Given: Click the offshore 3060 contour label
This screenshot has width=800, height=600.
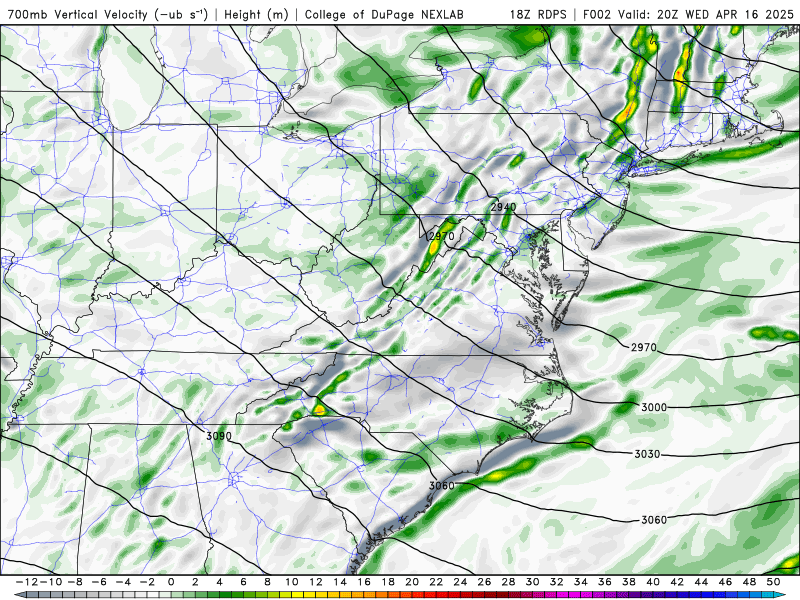Looking at the screenshot, I should click(x=654, y=520).
